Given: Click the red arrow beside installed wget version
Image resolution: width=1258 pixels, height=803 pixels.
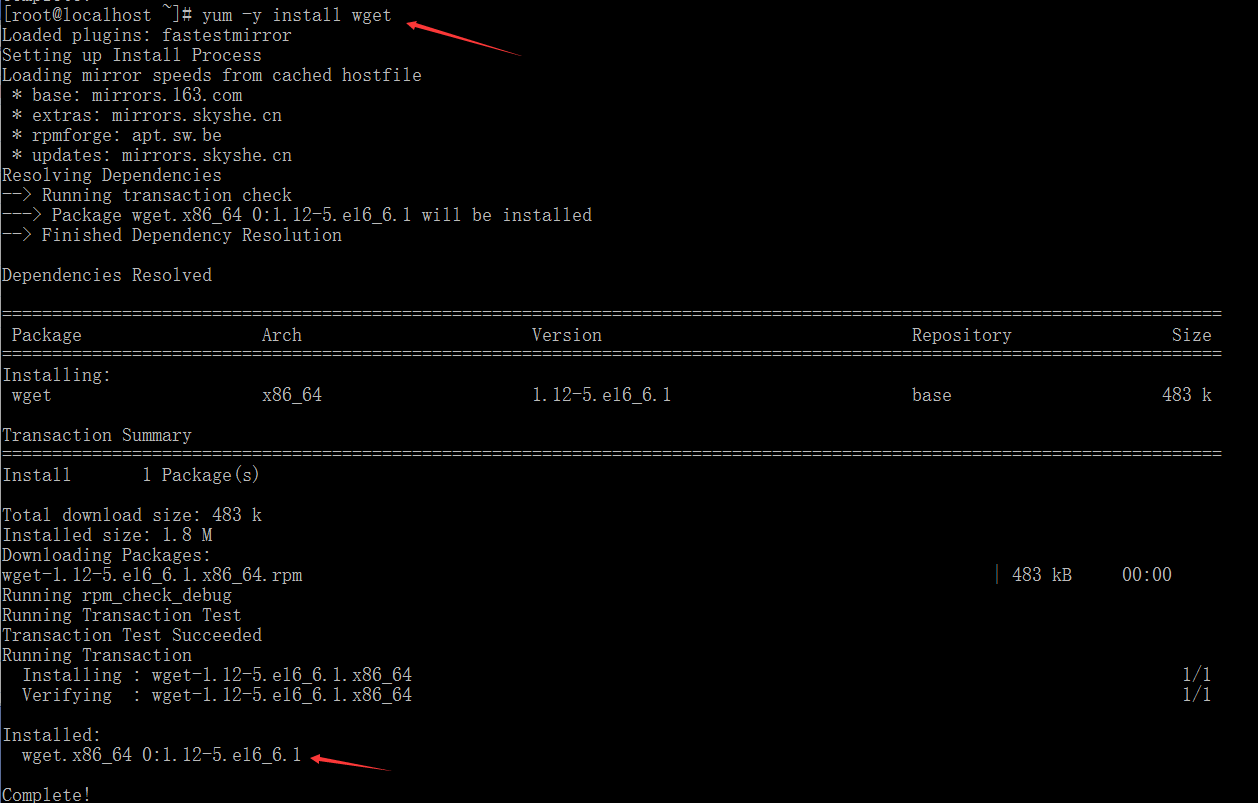Looking at the screenshot, I should pos(350,762).
